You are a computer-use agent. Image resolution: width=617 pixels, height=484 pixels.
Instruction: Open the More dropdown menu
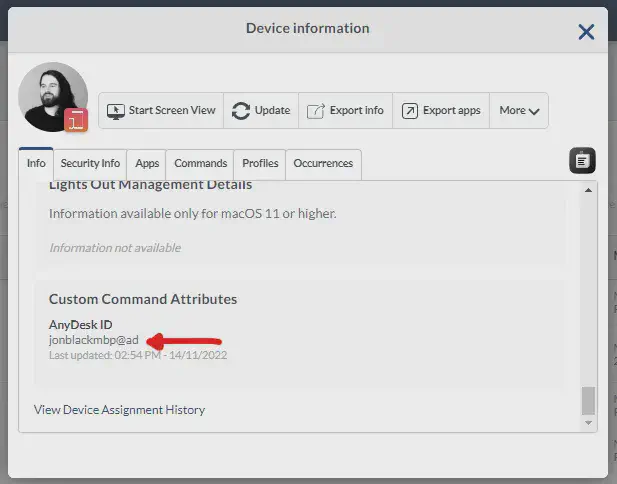pos(519,110)
